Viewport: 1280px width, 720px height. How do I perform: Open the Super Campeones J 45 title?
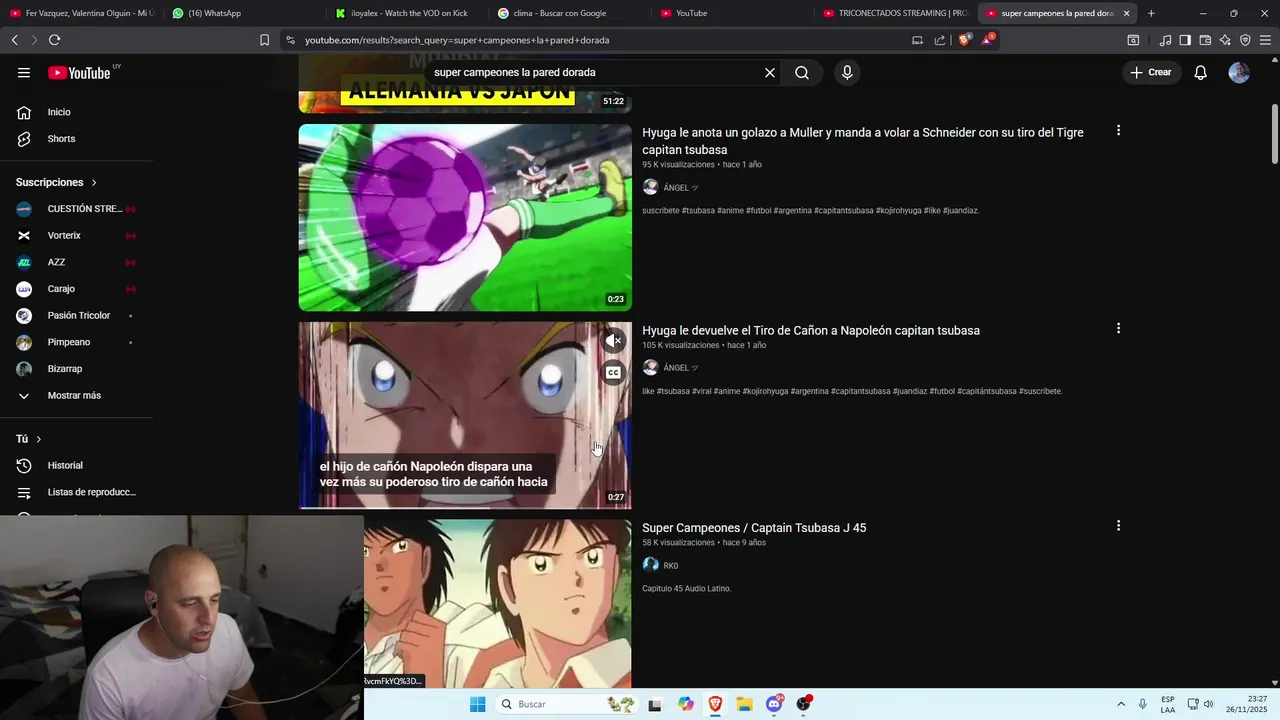tap(754, 528)
